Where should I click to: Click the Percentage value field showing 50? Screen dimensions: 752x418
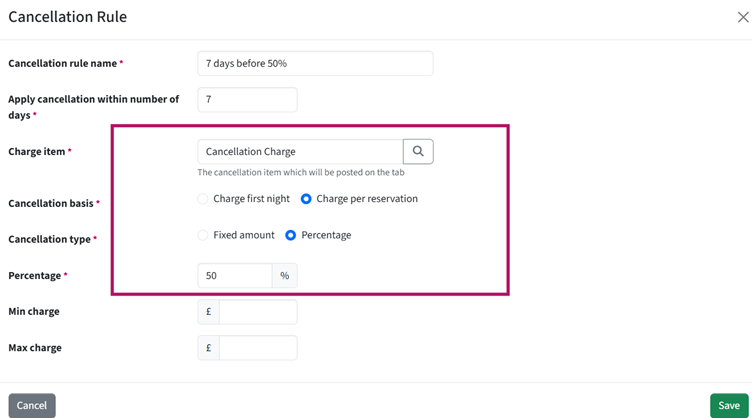pos(235,276)
